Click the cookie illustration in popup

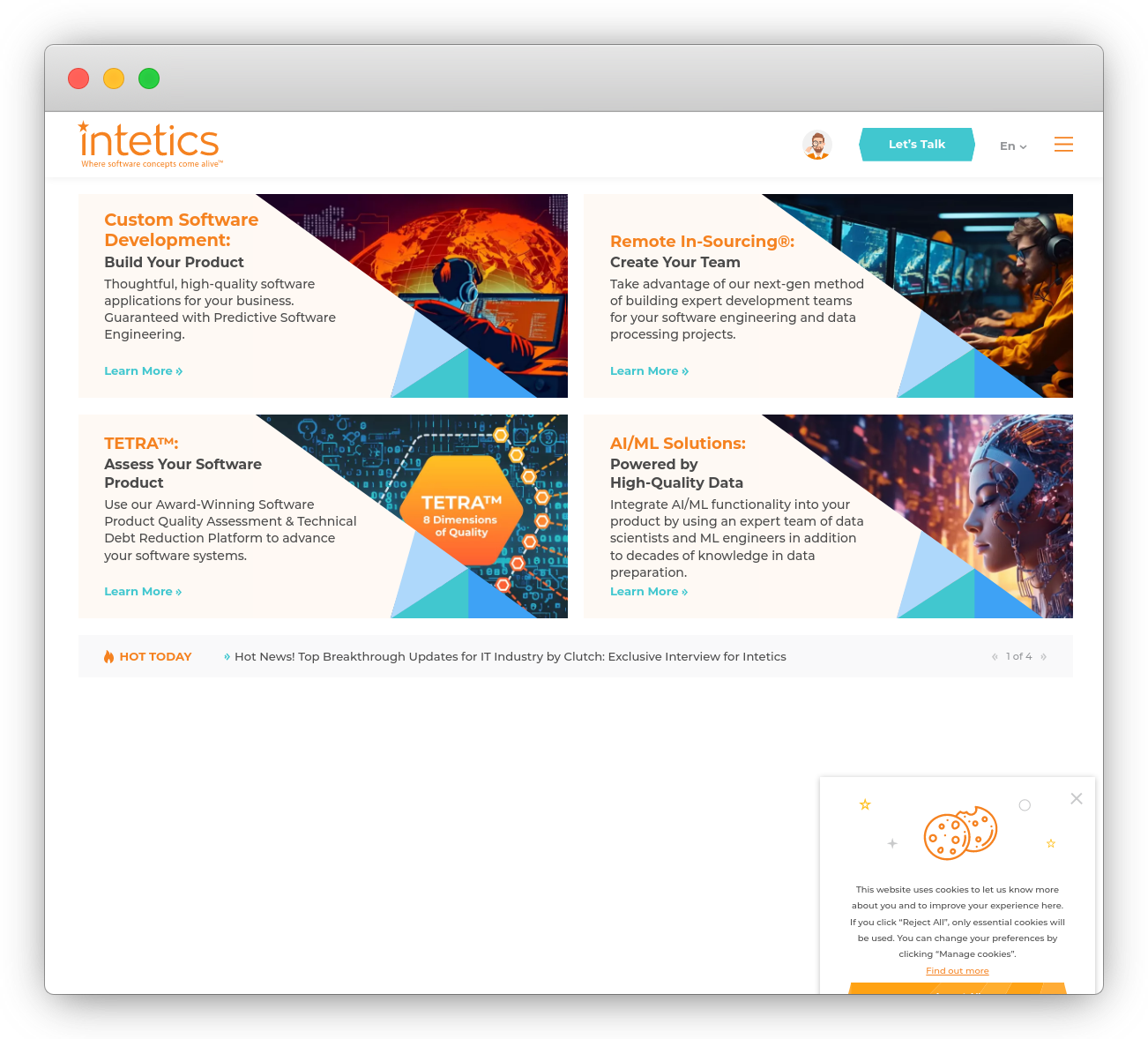pos(960,833)
